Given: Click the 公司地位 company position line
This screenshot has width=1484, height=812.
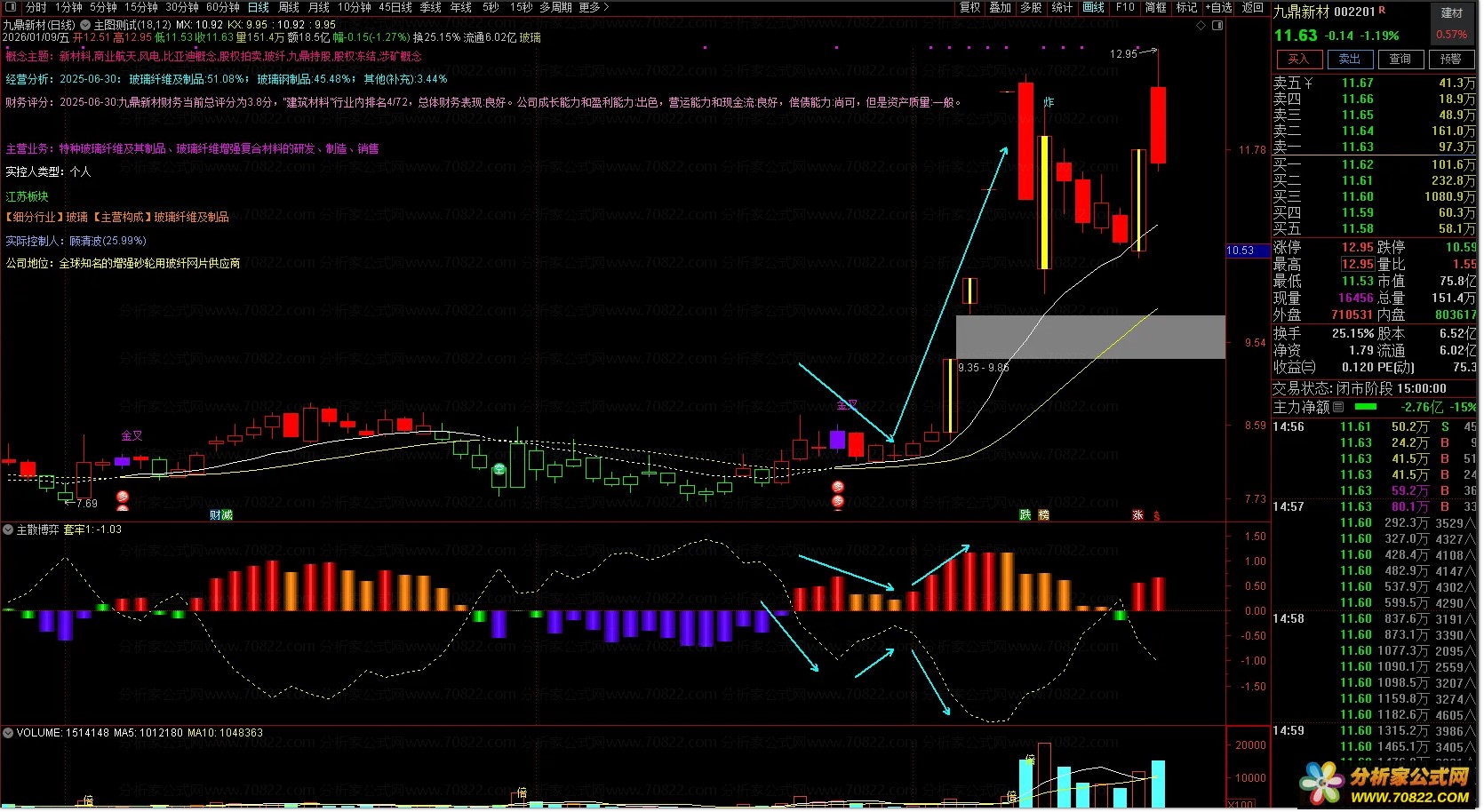Looking at the screenshot, I should (123, 263).
